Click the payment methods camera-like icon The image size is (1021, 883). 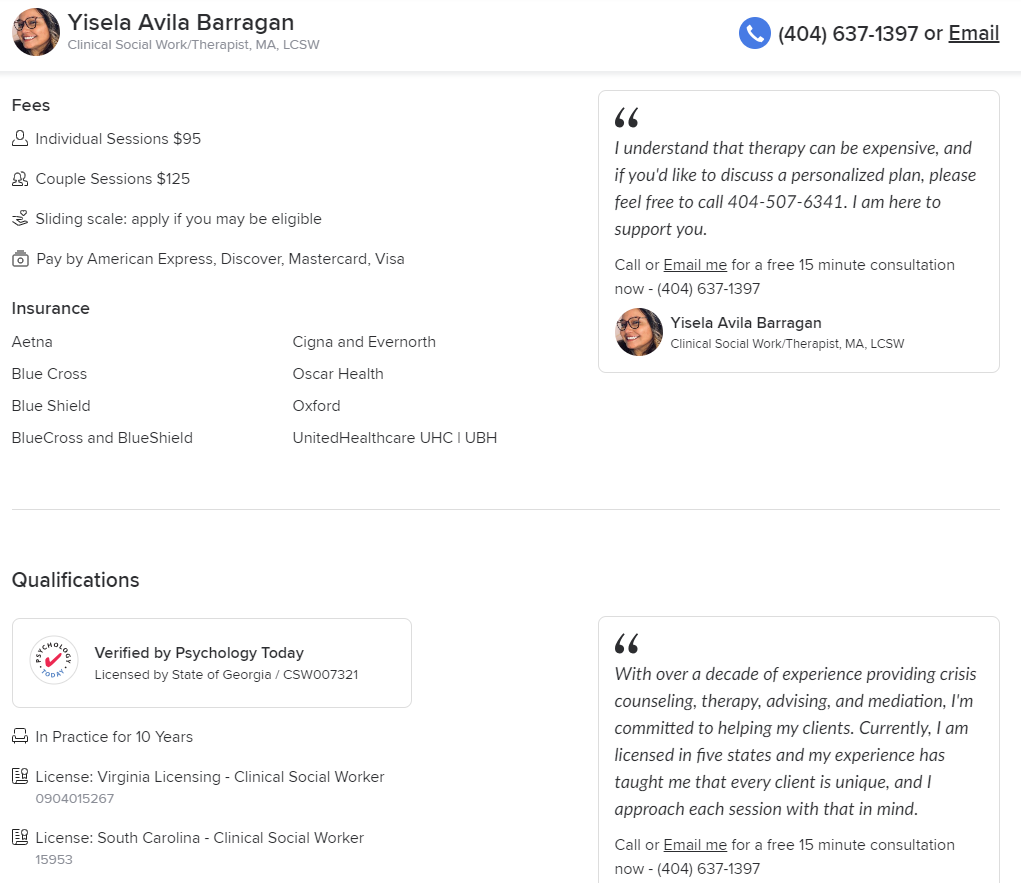tap(20, 259)
